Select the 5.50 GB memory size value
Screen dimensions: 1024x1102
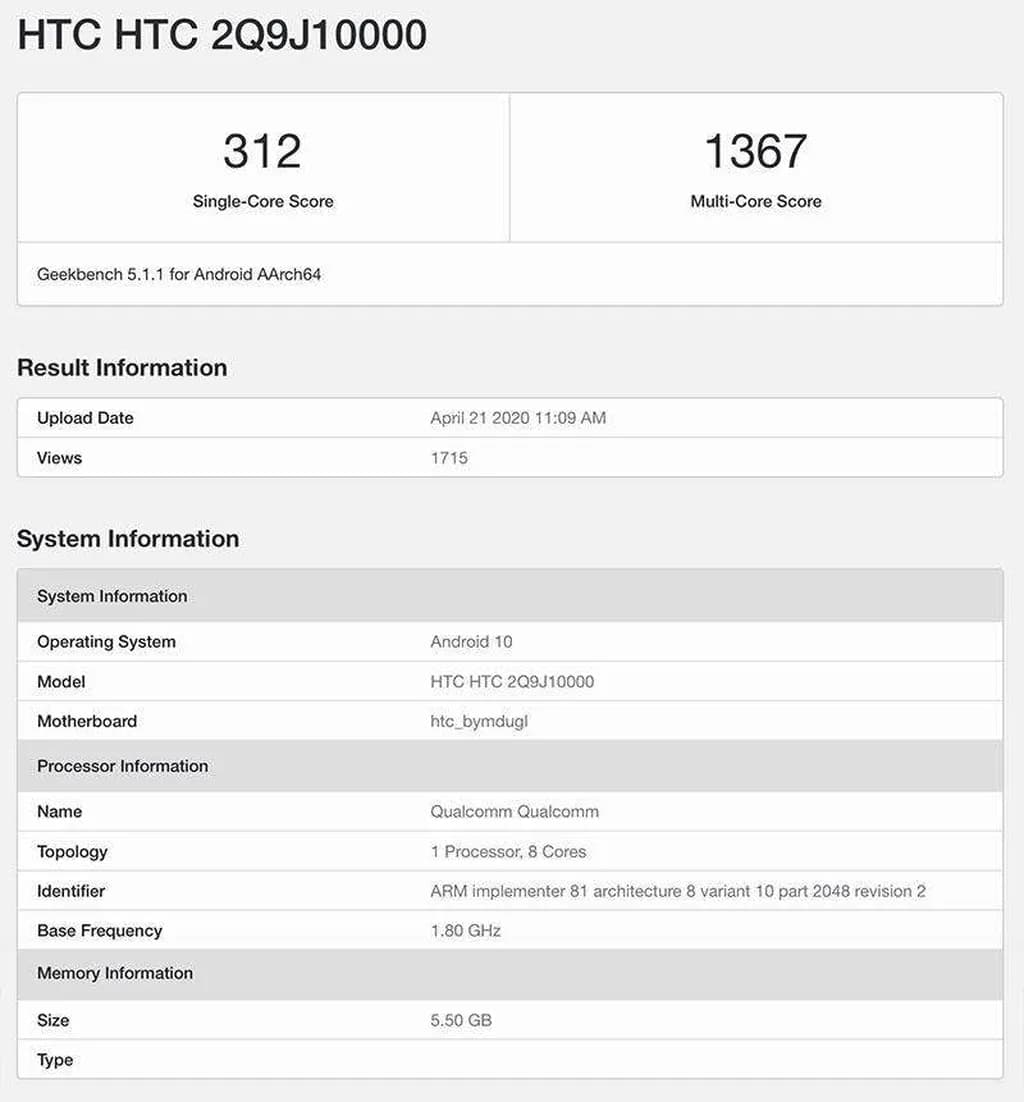tap(461, 1020)
